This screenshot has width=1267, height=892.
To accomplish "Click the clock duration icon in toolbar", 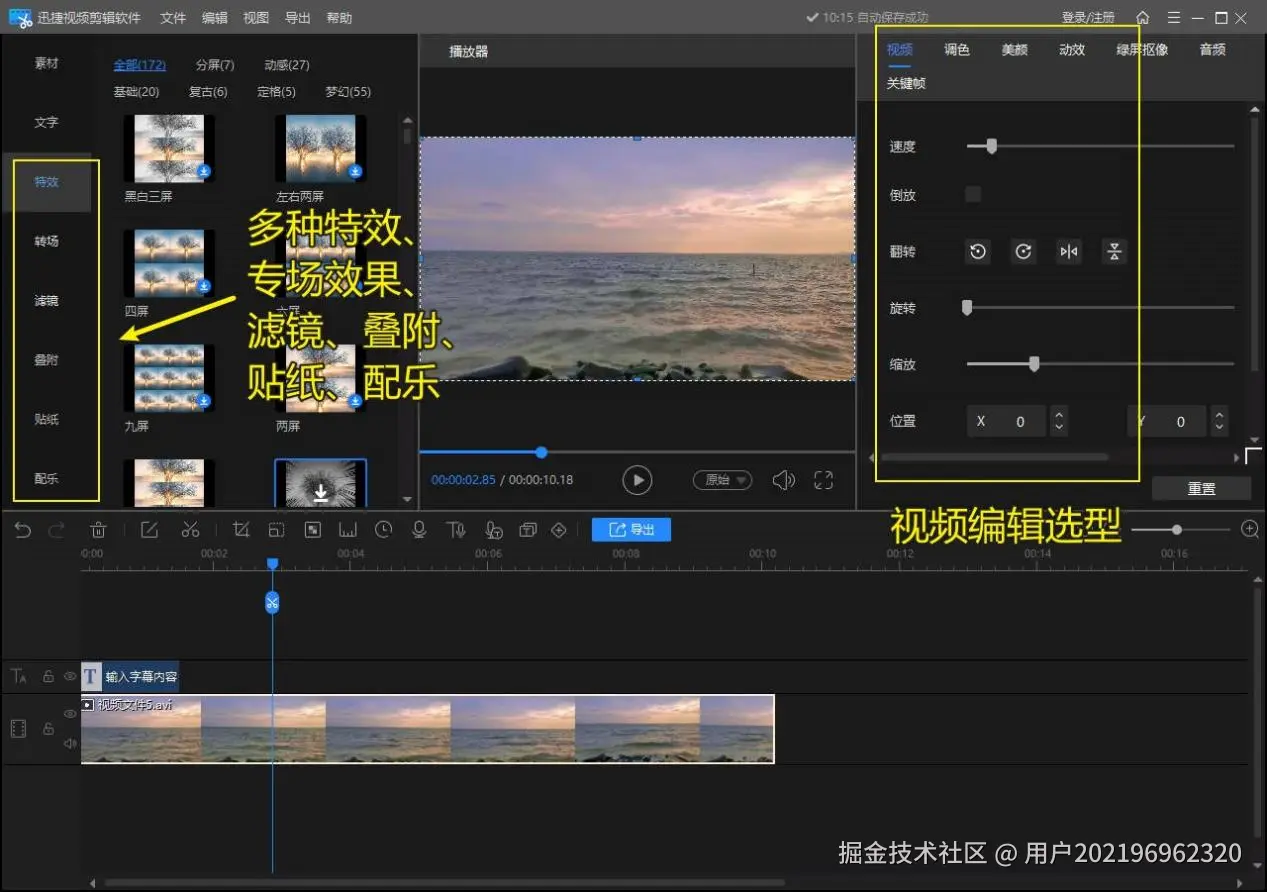I will pos(384,530).
